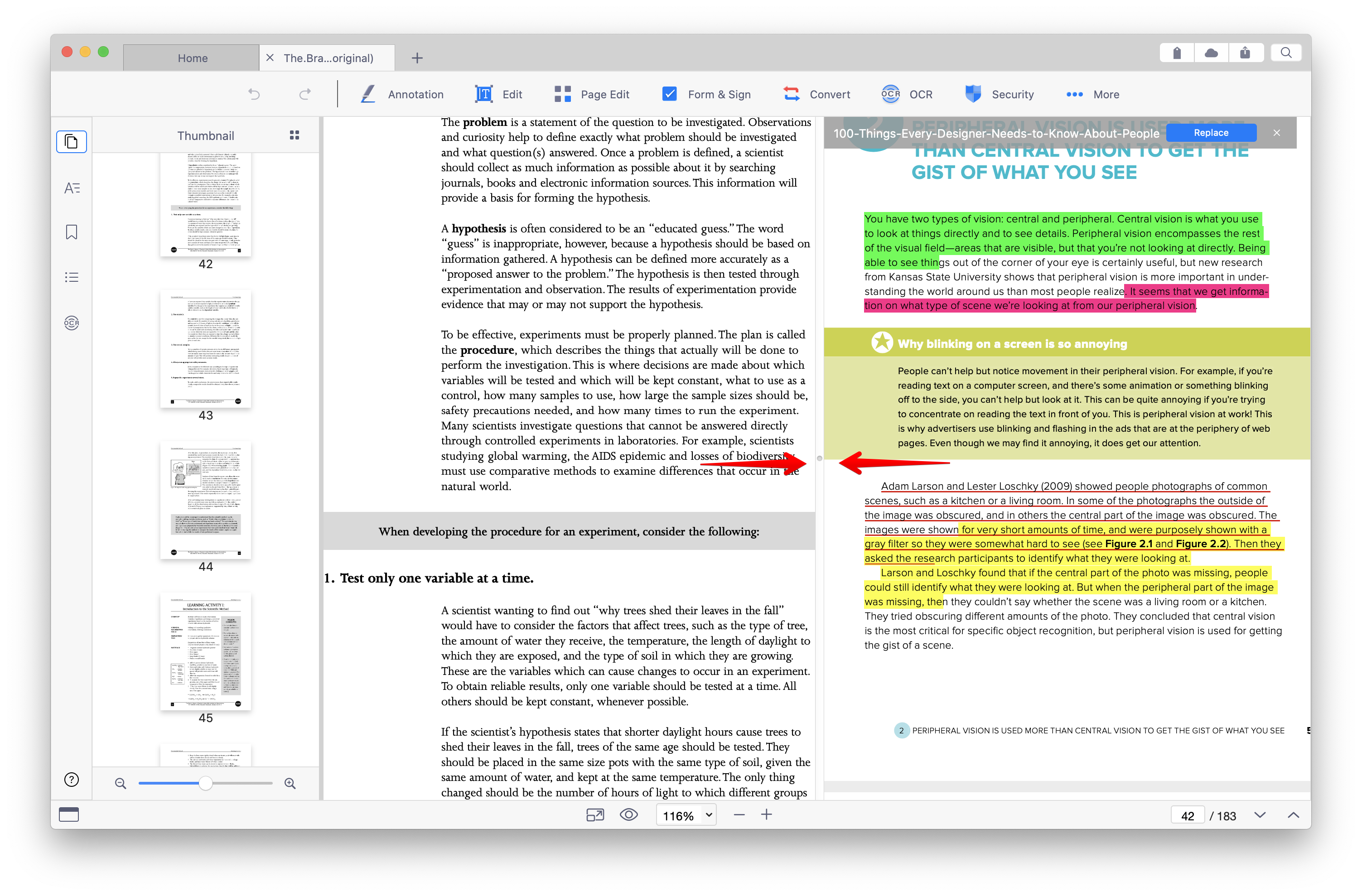Click the 'Thumbnail' panel title
This screenshot has width=1362, height=896.
205,135
